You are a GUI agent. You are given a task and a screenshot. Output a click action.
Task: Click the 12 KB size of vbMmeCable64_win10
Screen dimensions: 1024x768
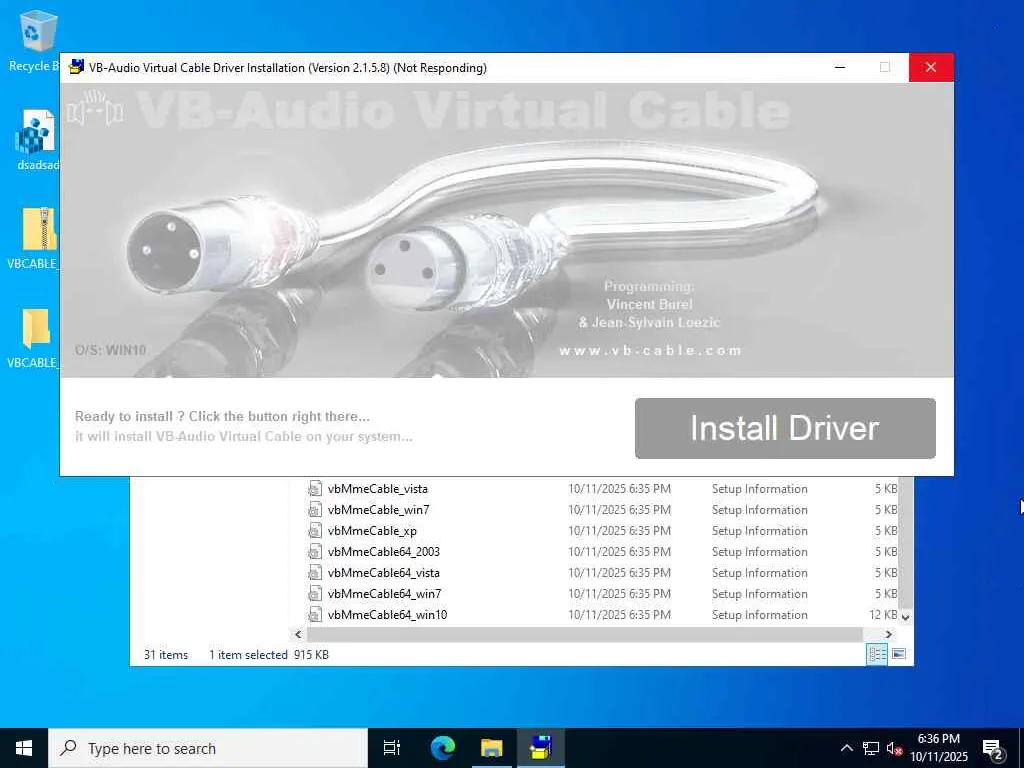click(883, 615)
